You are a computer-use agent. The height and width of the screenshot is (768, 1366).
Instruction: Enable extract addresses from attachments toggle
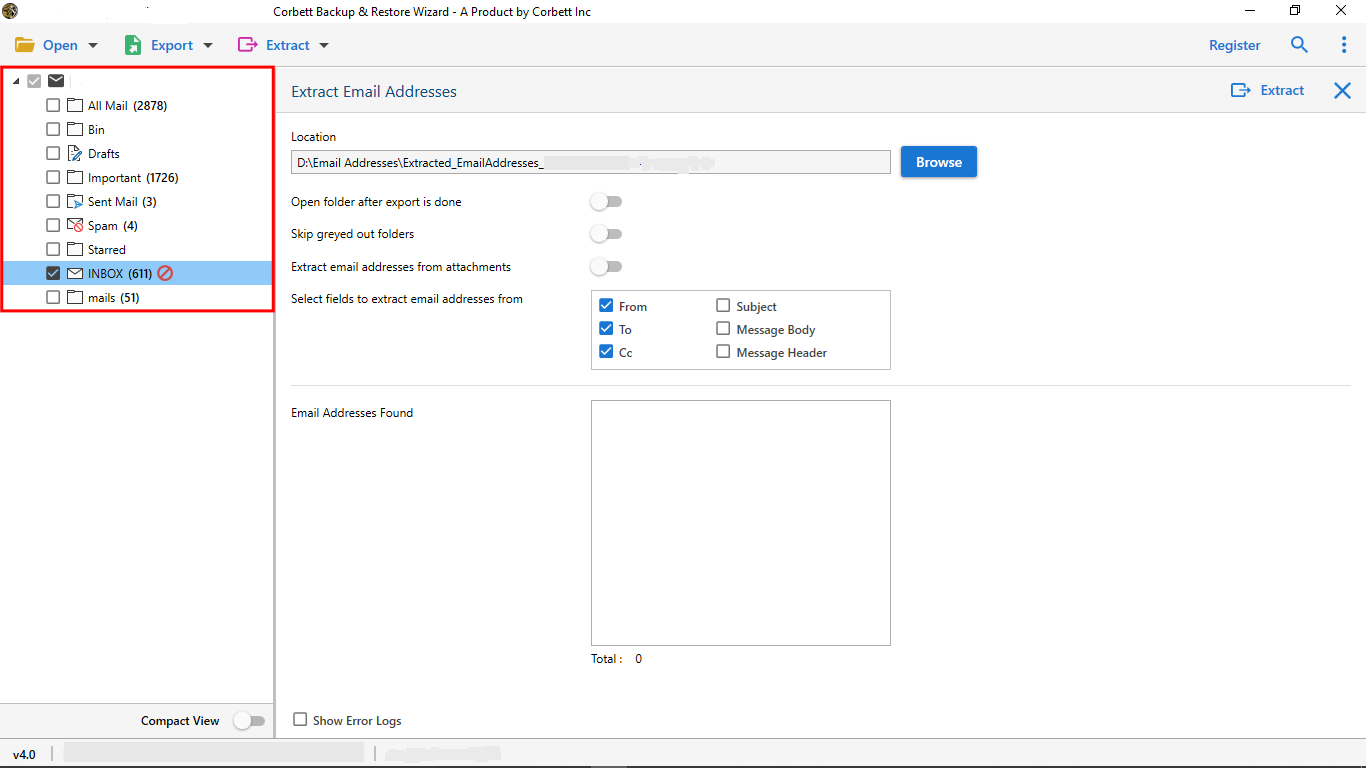(606, 267)
